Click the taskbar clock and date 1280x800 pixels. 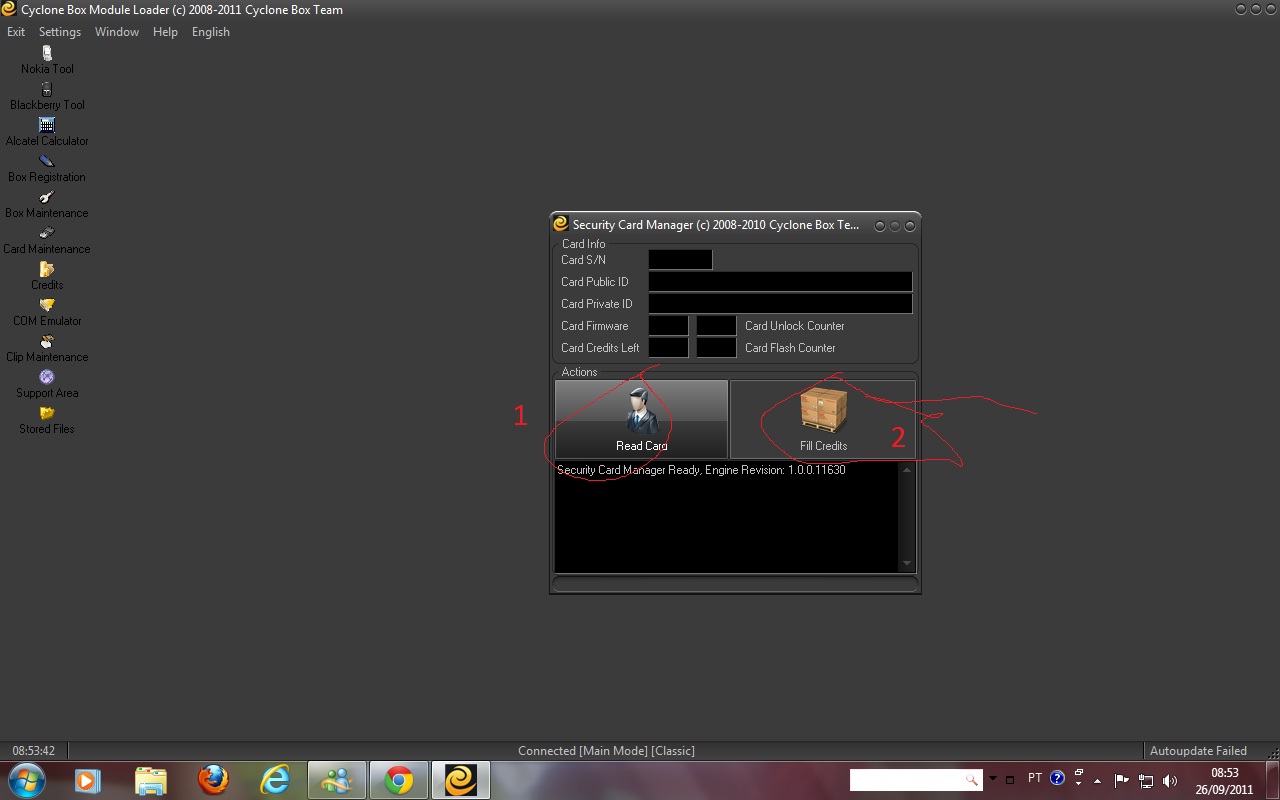1224,780
